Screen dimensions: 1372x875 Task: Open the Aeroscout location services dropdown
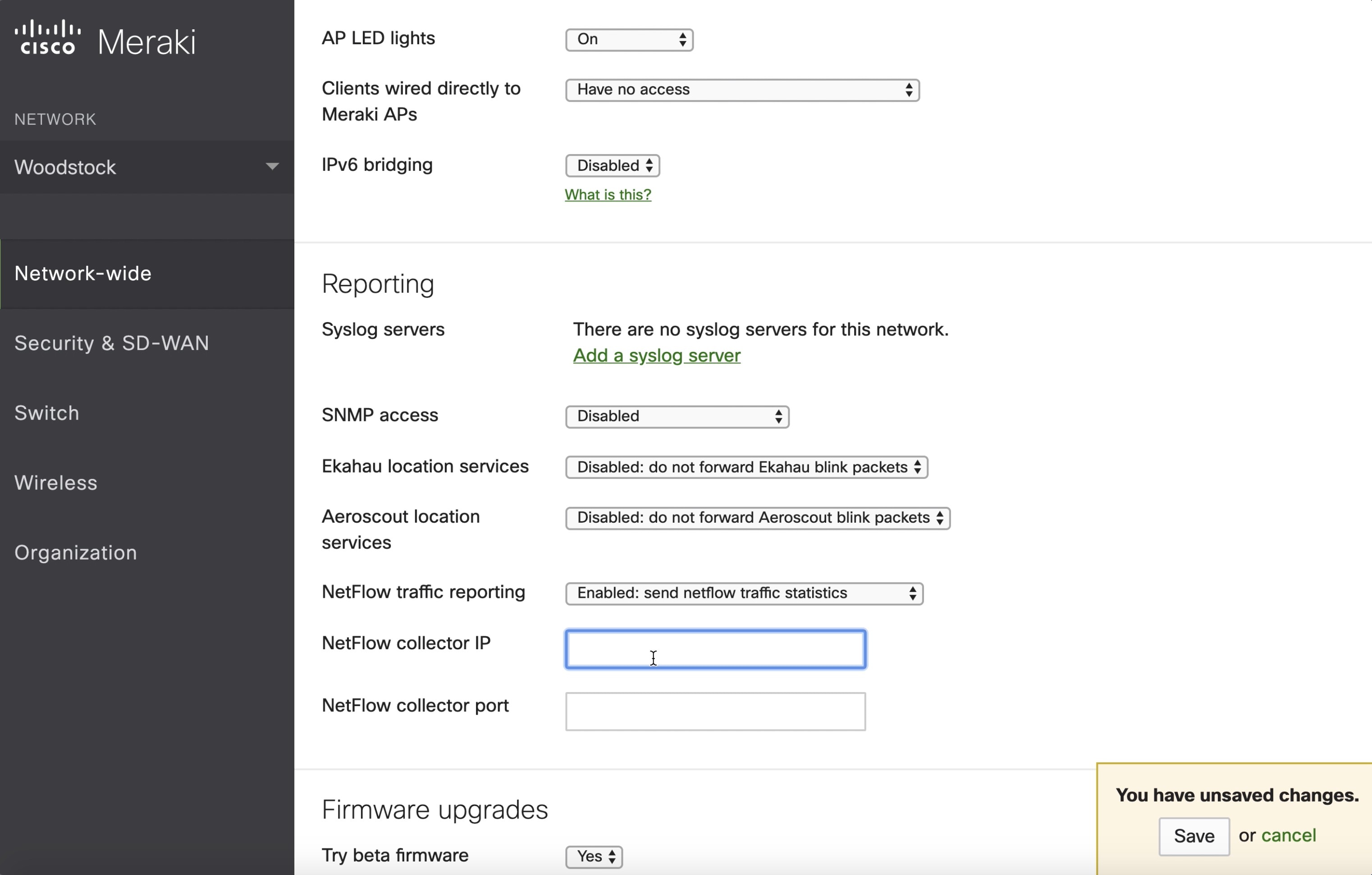tap(757, 518)
